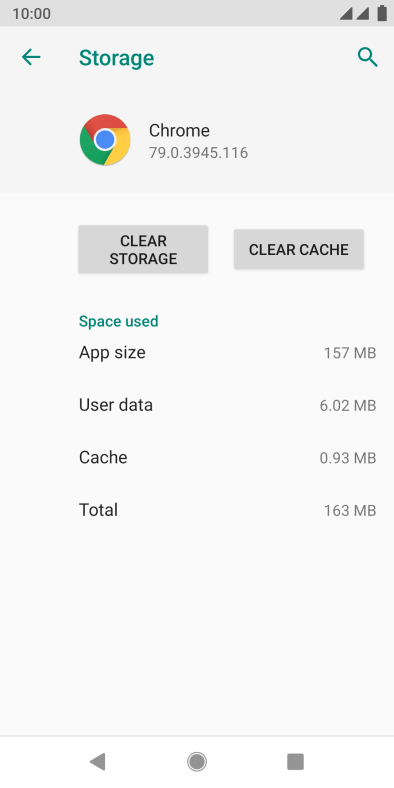The width and height of the screenshot is (394, 788).
Task: Tap the Android back navigation triangle
Action: [97, 761]
